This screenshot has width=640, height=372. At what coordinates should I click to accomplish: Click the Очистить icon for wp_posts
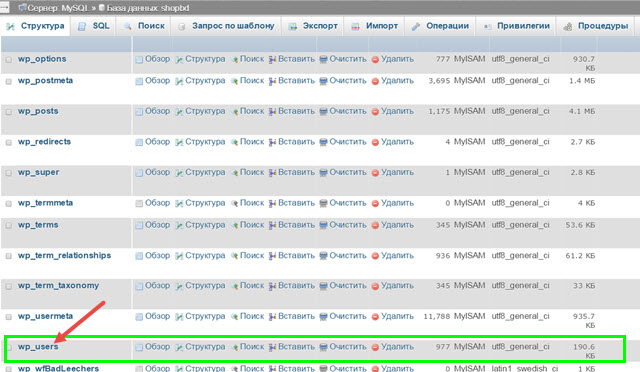pos(323,111)
